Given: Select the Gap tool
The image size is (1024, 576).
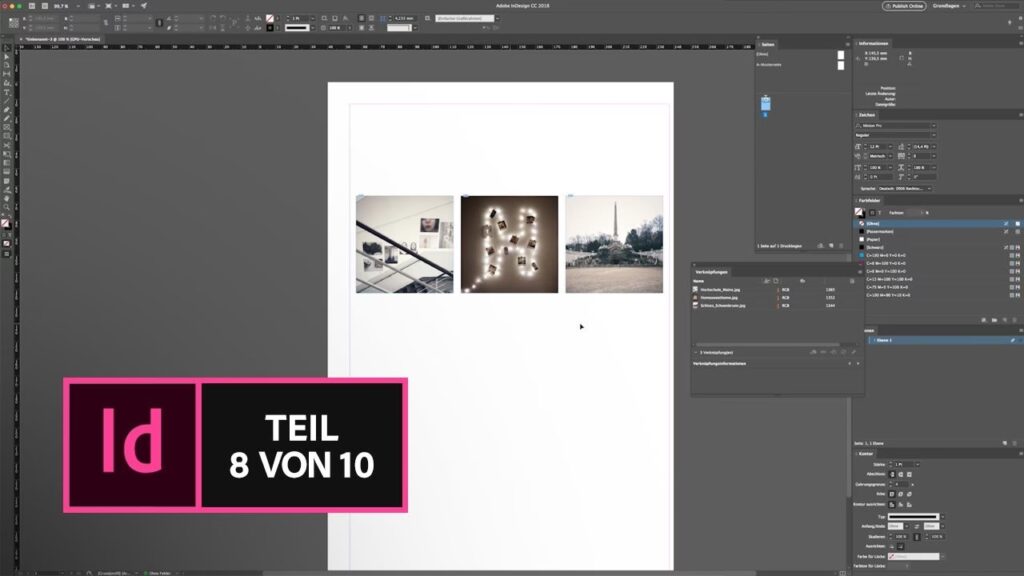Looking at the screenshot, I should (7, 74).
